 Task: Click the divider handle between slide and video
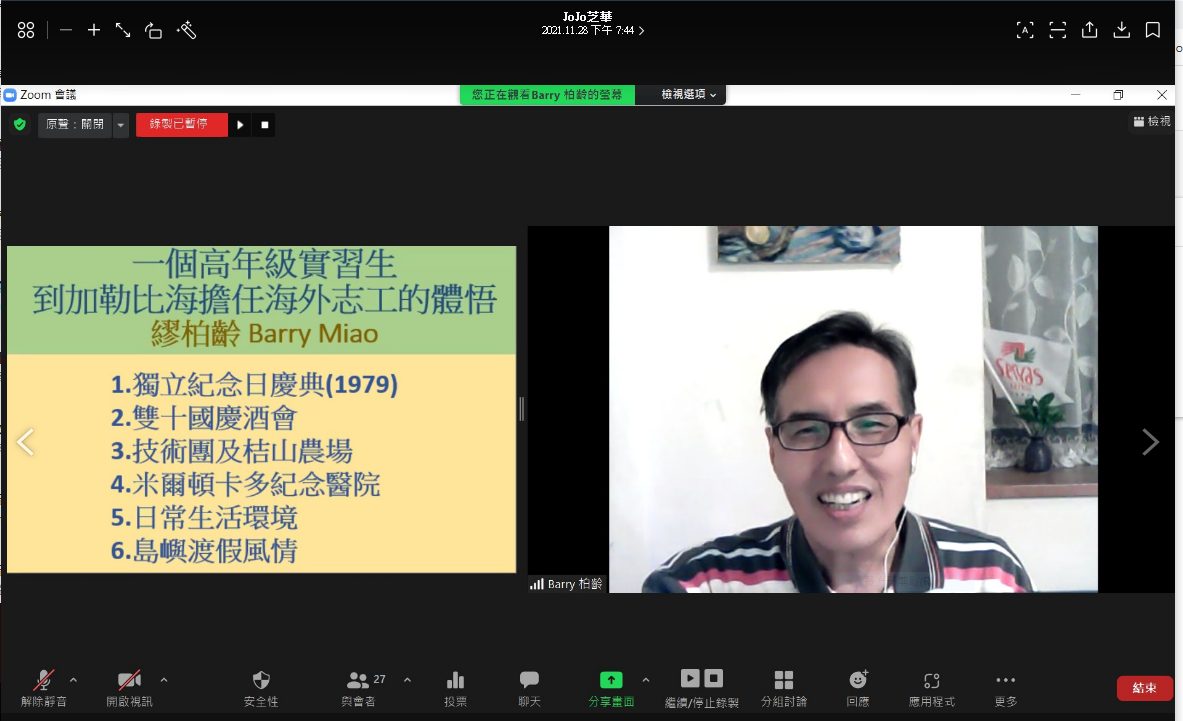(521, 409)
